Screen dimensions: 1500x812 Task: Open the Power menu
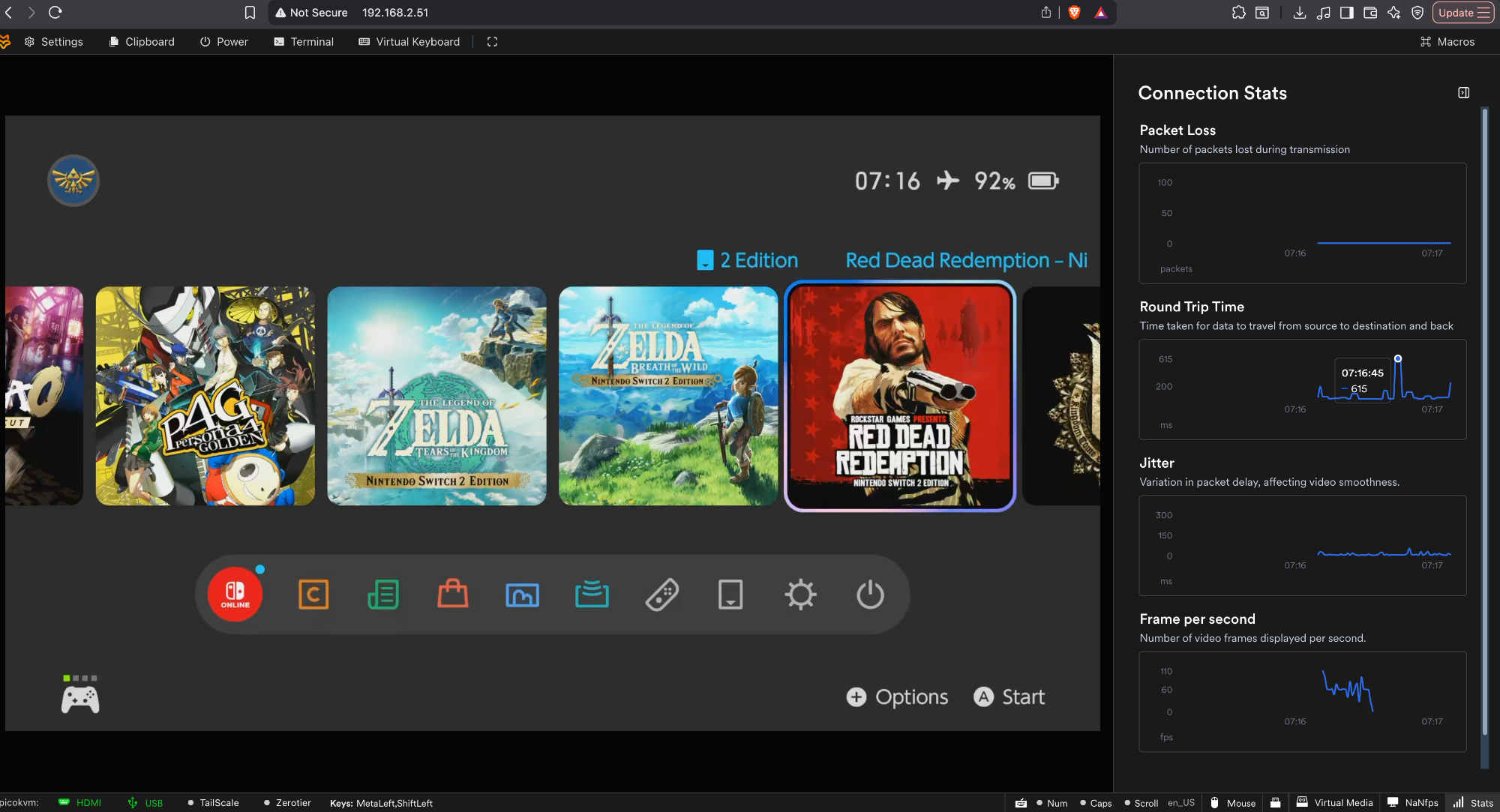coord(224,42)
